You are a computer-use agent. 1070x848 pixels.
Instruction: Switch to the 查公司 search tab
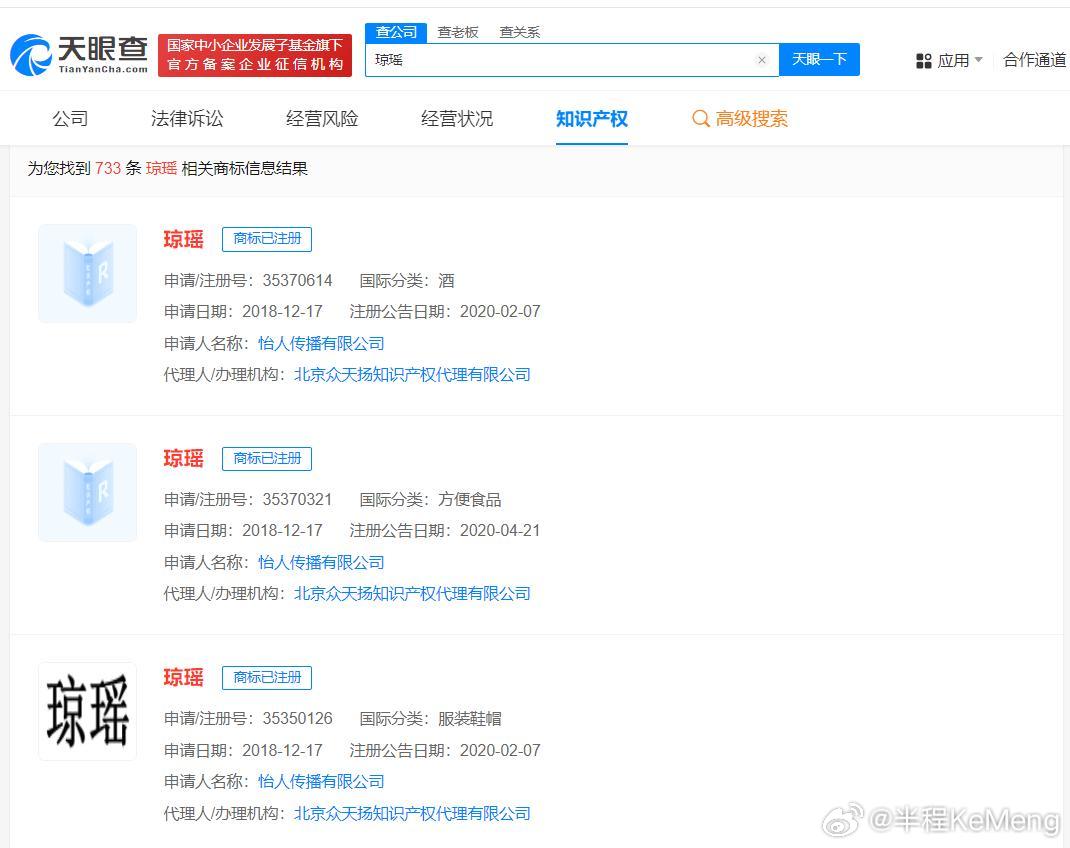(x=396, y=32)
